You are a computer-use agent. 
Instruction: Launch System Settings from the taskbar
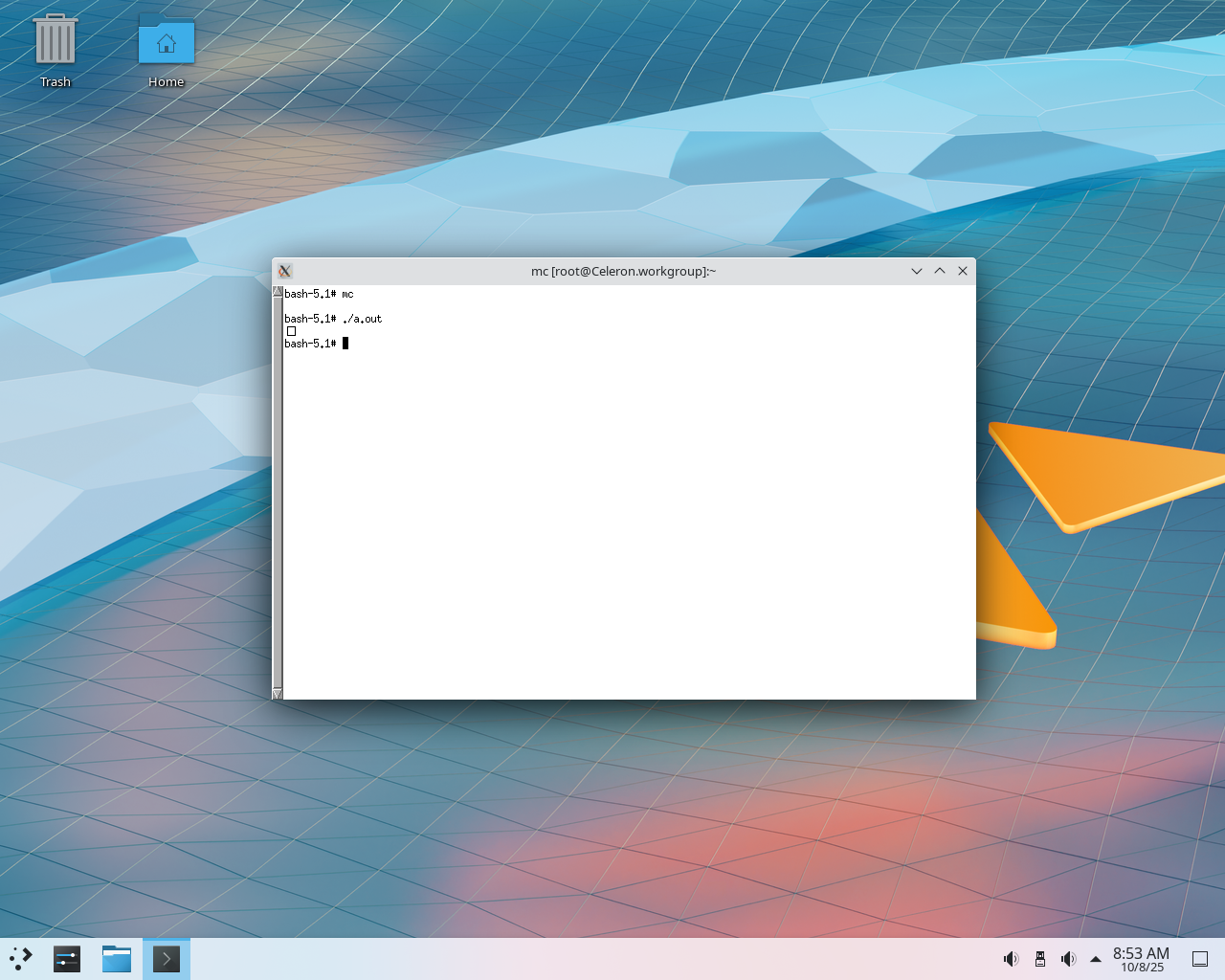pos(67,958)
